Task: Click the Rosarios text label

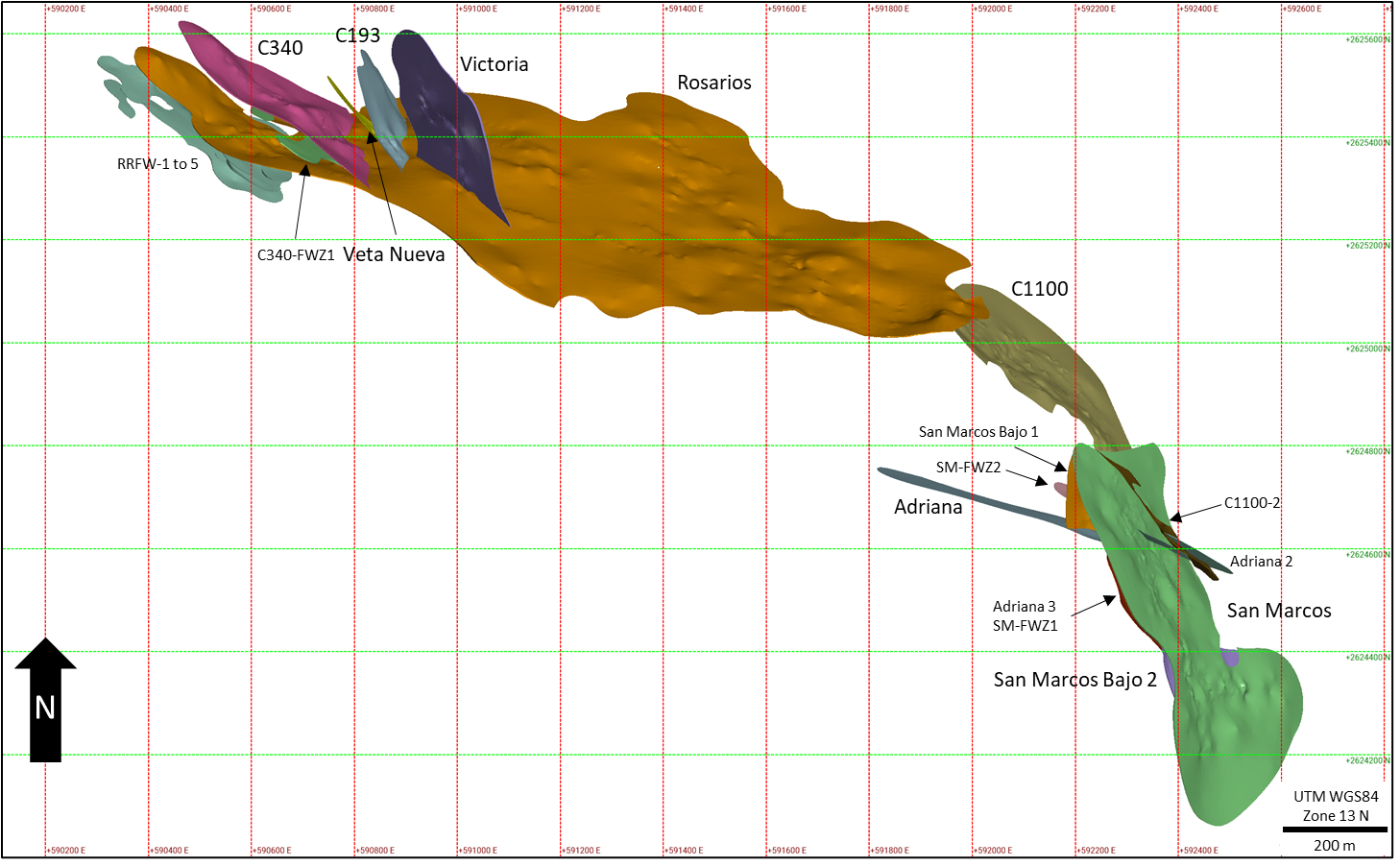Action: pyautogui.click(x=713, y=83)
